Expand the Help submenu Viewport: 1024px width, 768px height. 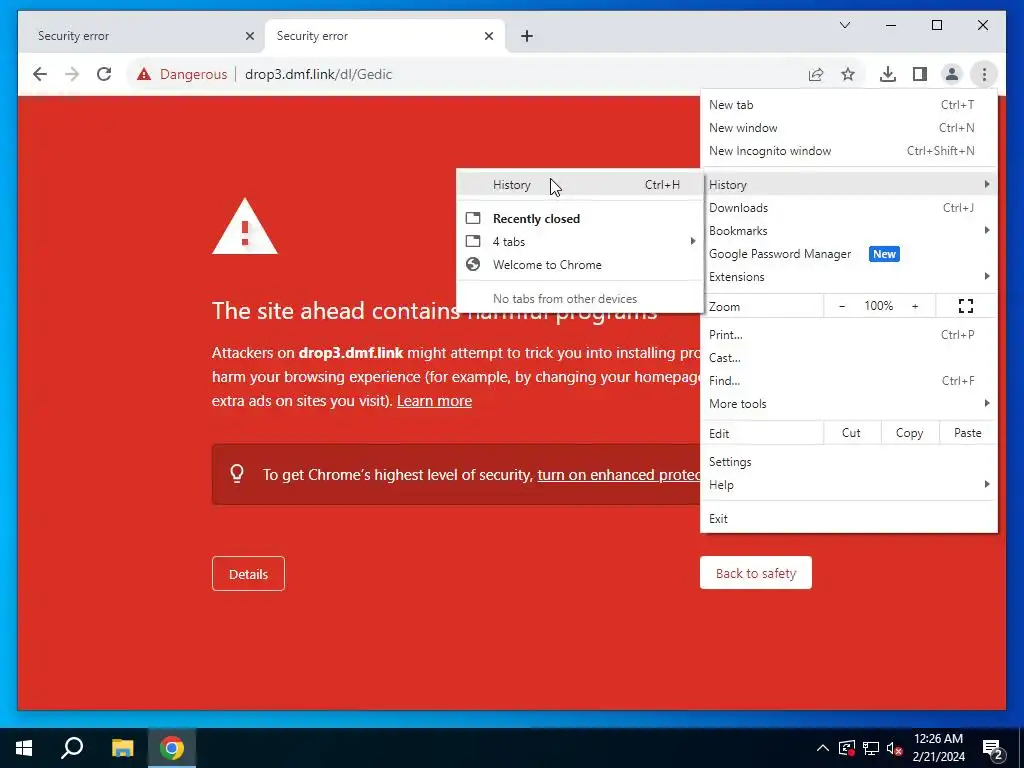point(848,485)
